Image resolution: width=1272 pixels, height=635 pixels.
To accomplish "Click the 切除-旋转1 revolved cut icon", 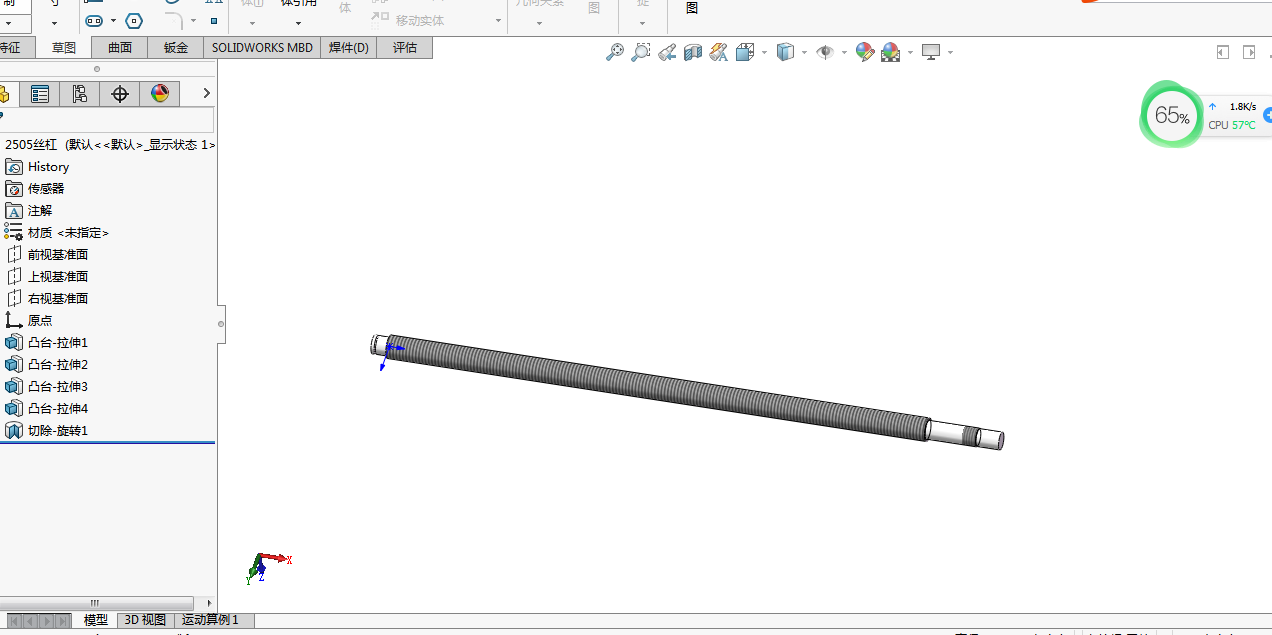I will click(x=14, y=431).
